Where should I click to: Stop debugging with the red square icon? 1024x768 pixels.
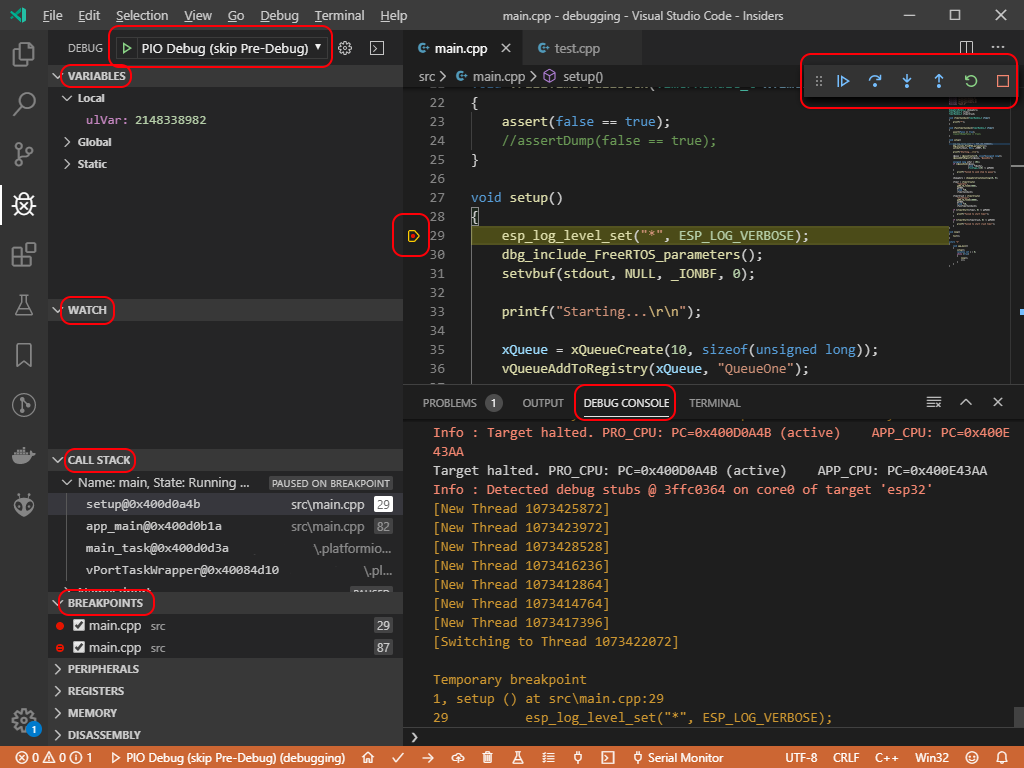tap(1001, 81)
